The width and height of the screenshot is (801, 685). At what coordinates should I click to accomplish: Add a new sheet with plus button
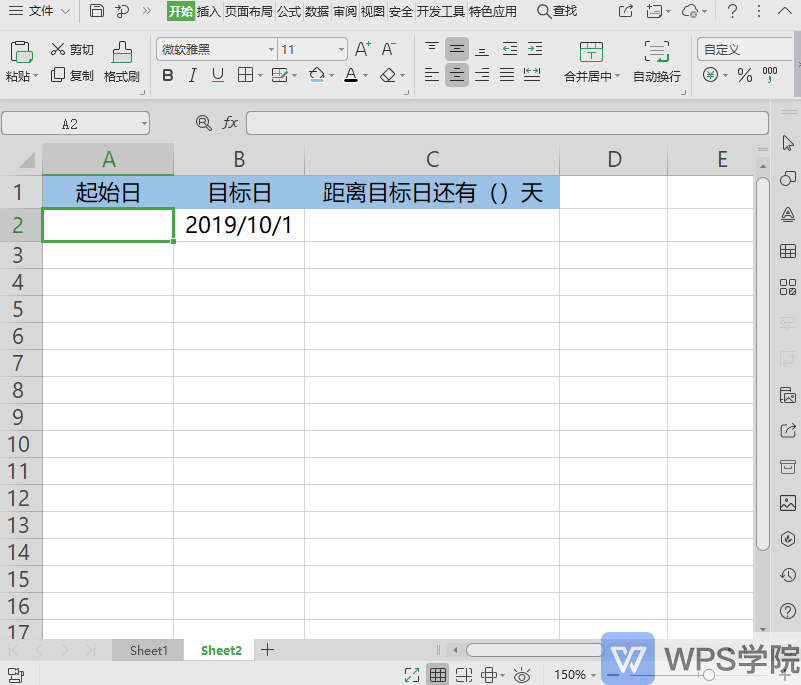tap(267, 650)
